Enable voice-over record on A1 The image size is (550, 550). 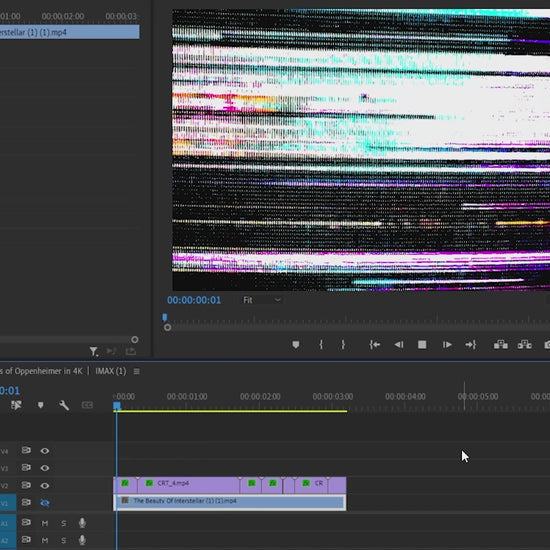coord(82,523)
